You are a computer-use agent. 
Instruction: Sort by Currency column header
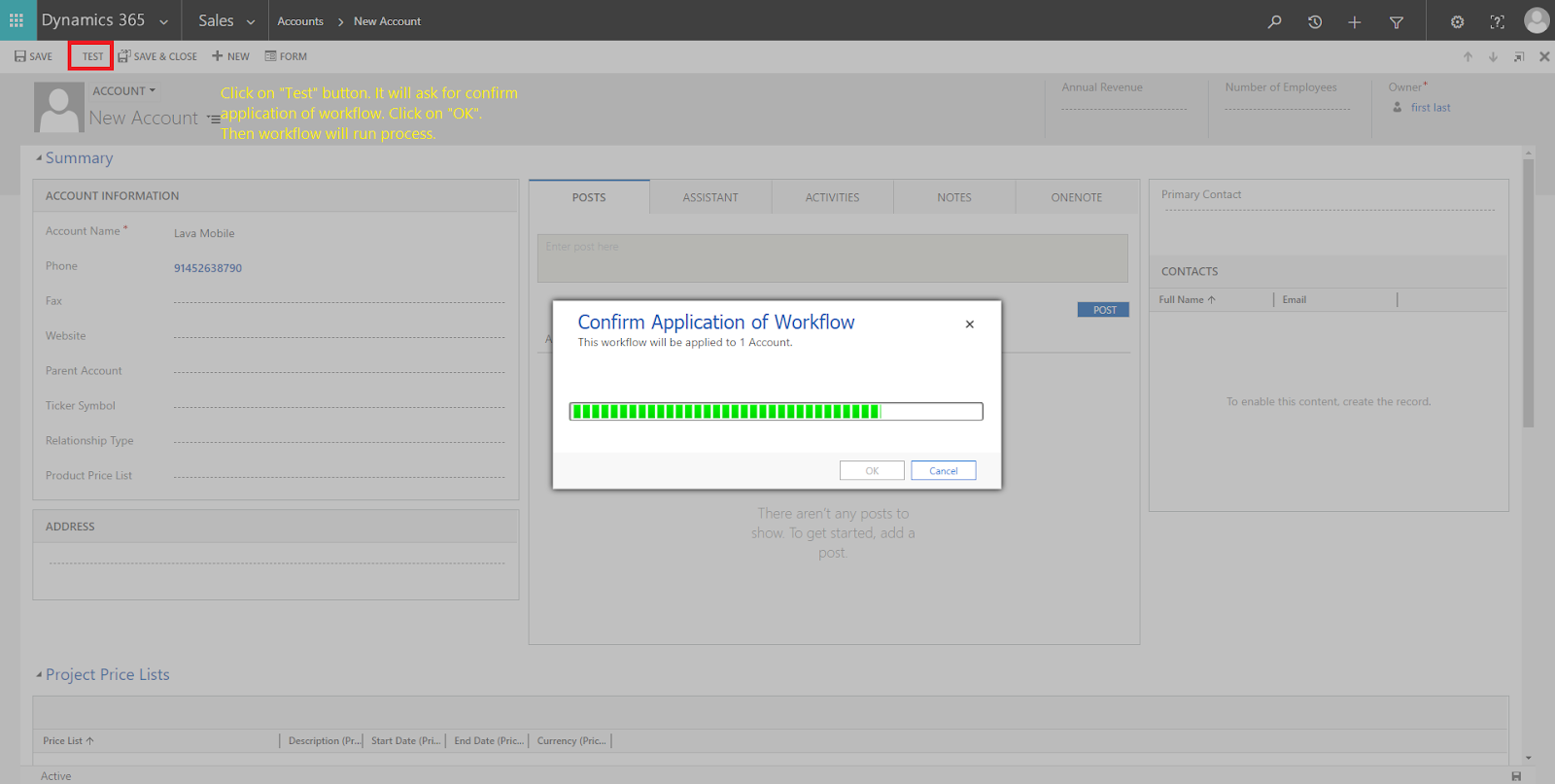point(570,740)
